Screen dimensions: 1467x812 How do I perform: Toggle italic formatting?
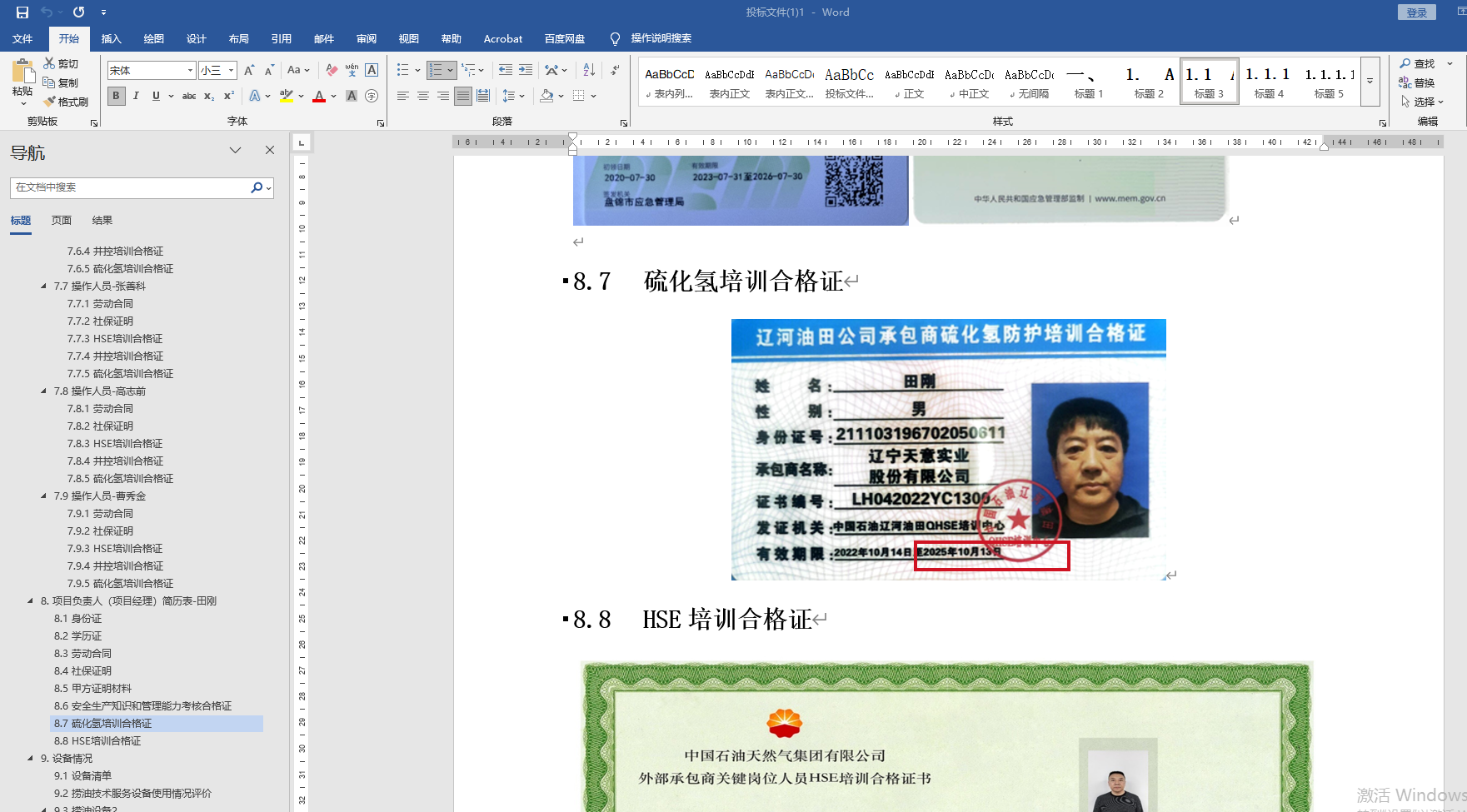[136, 96]
